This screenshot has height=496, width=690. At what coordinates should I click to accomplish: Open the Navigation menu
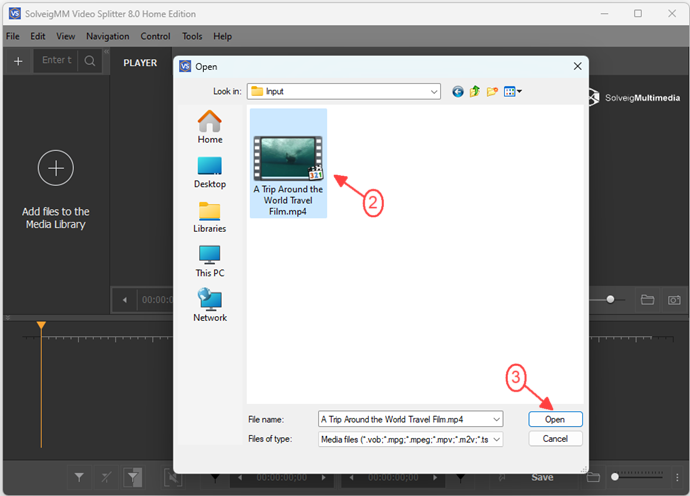tap(108, 36)
